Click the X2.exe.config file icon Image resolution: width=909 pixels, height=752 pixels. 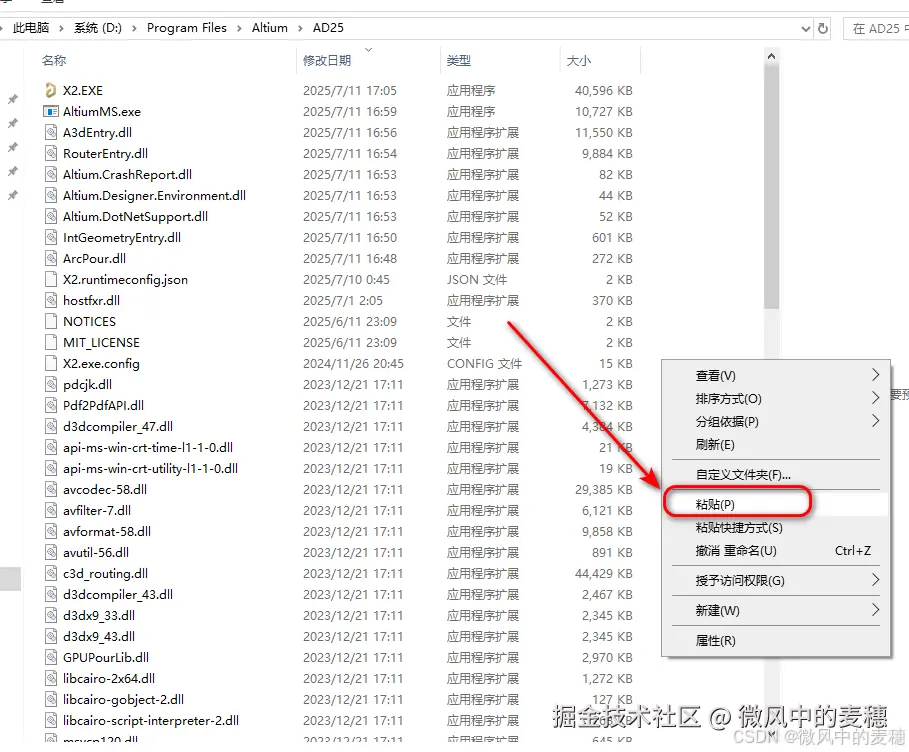51,364
